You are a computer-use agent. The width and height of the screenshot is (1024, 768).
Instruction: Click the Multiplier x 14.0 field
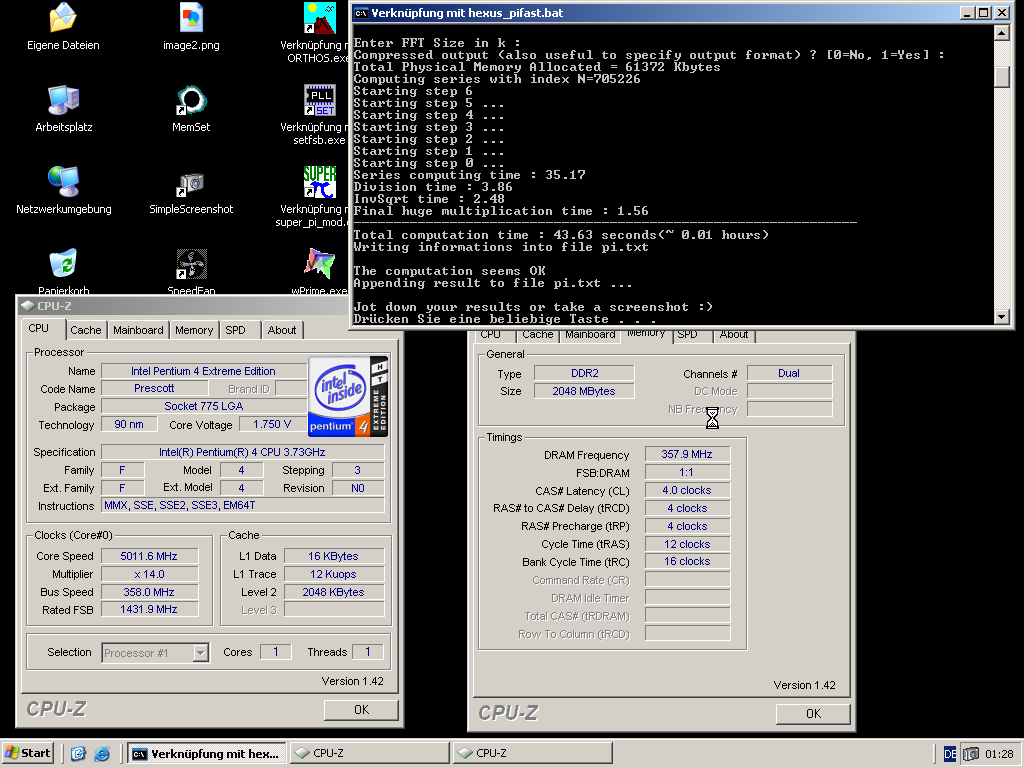coord(149,574)
